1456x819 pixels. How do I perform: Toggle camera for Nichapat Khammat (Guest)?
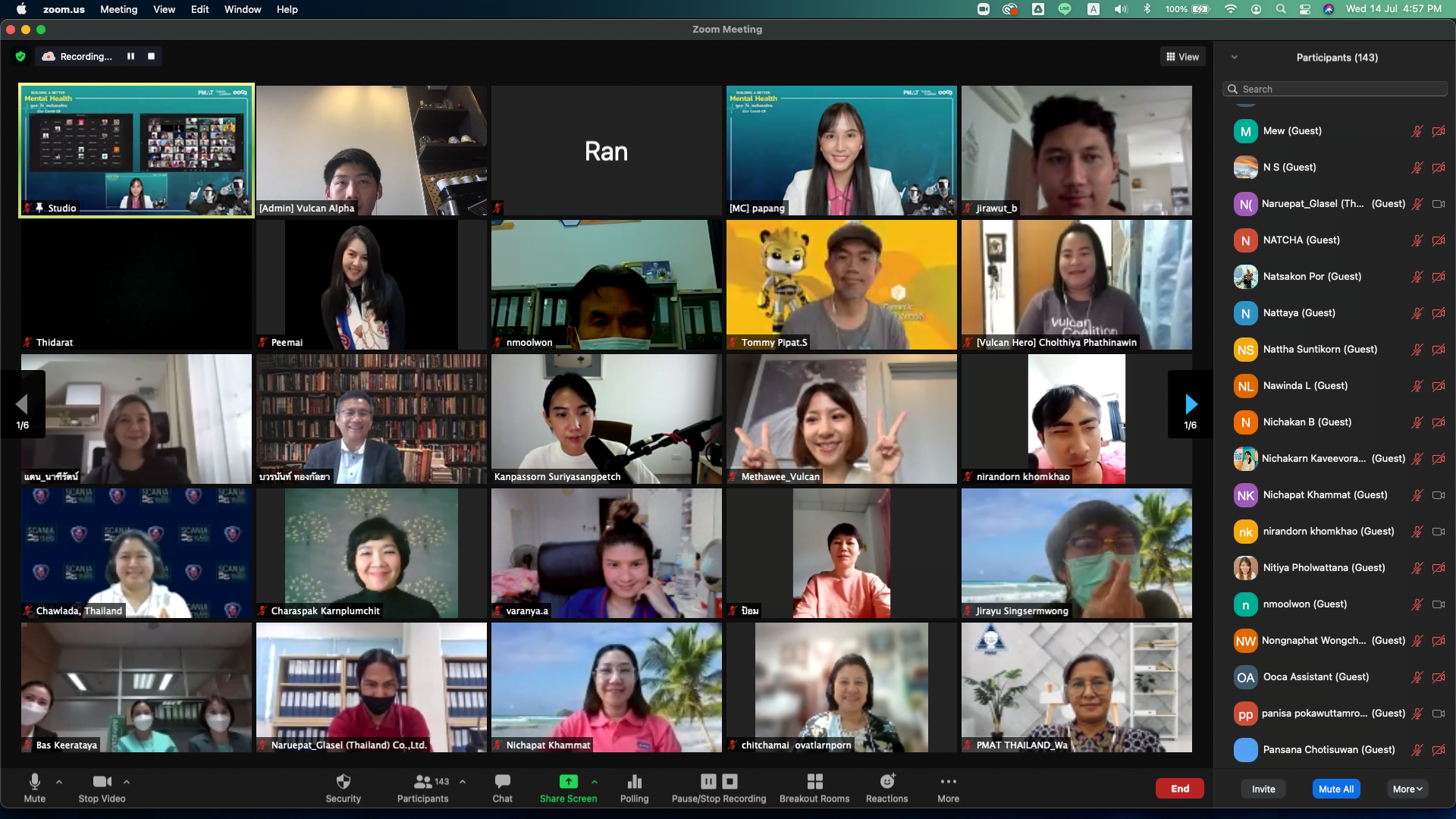pos(1439,495)
